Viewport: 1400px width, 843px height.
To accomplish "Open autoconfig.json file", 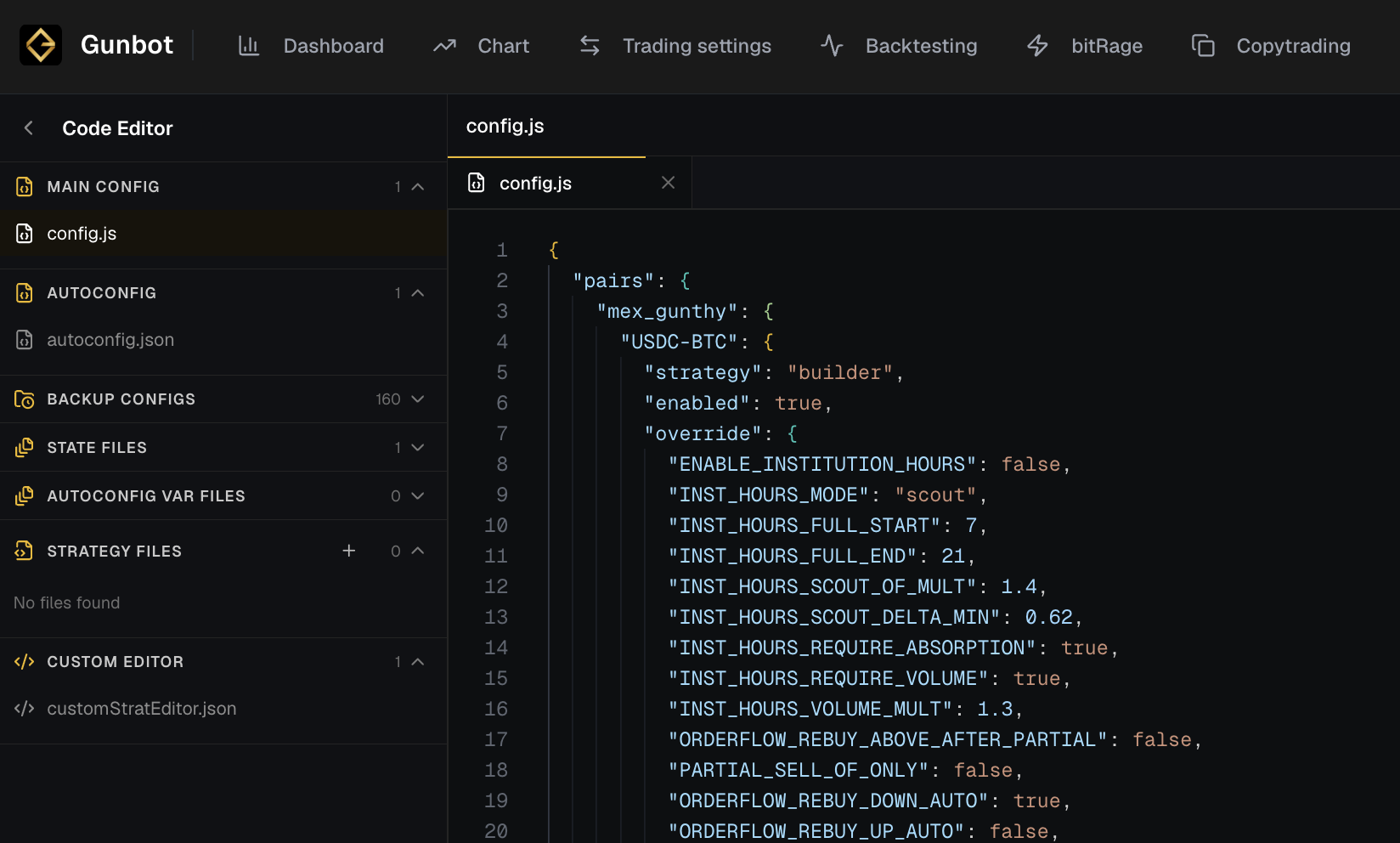I will [223, 340].
